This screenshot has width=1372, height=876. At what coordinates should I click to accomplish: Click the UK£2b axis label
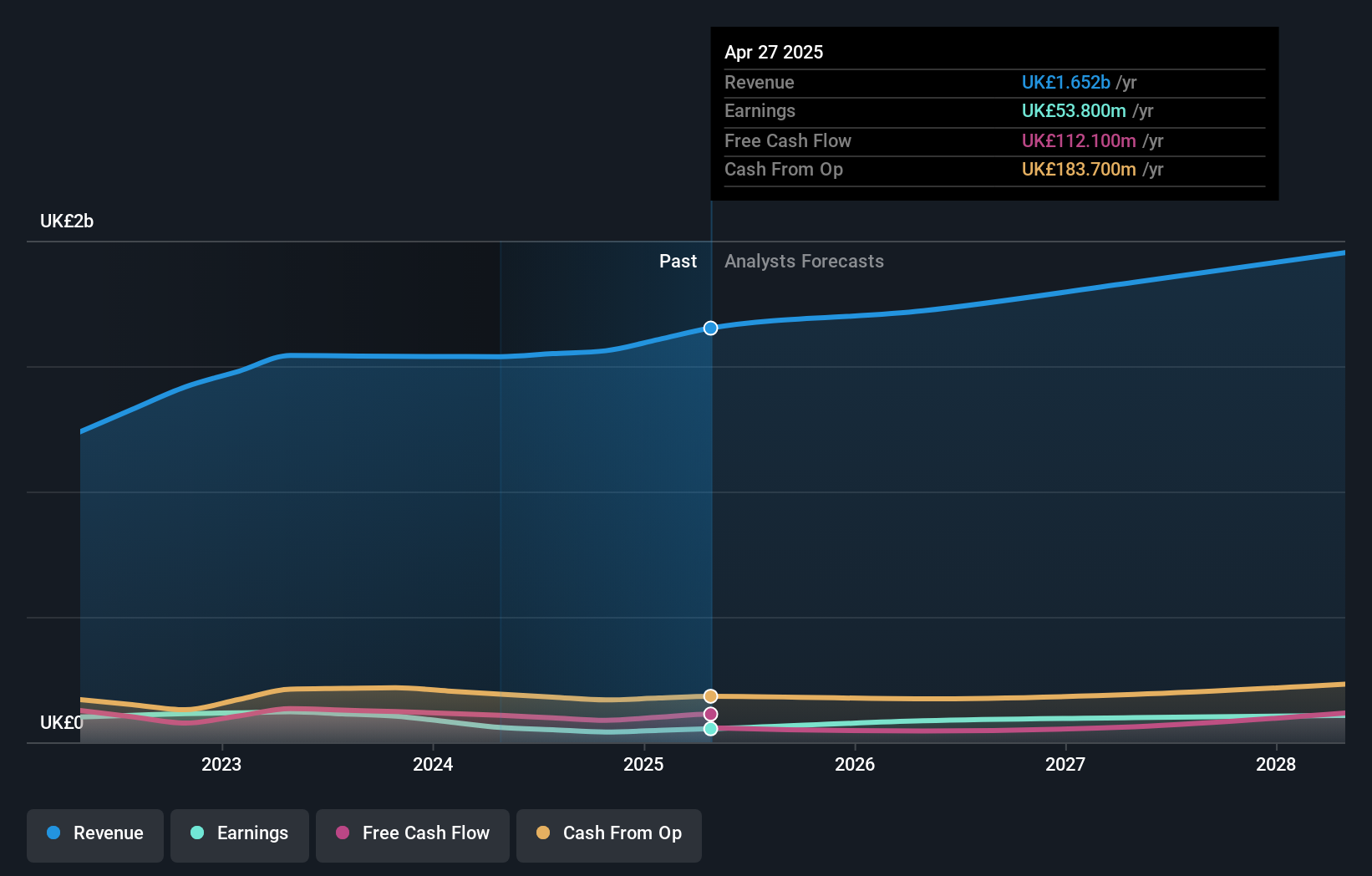pos(67,221)
